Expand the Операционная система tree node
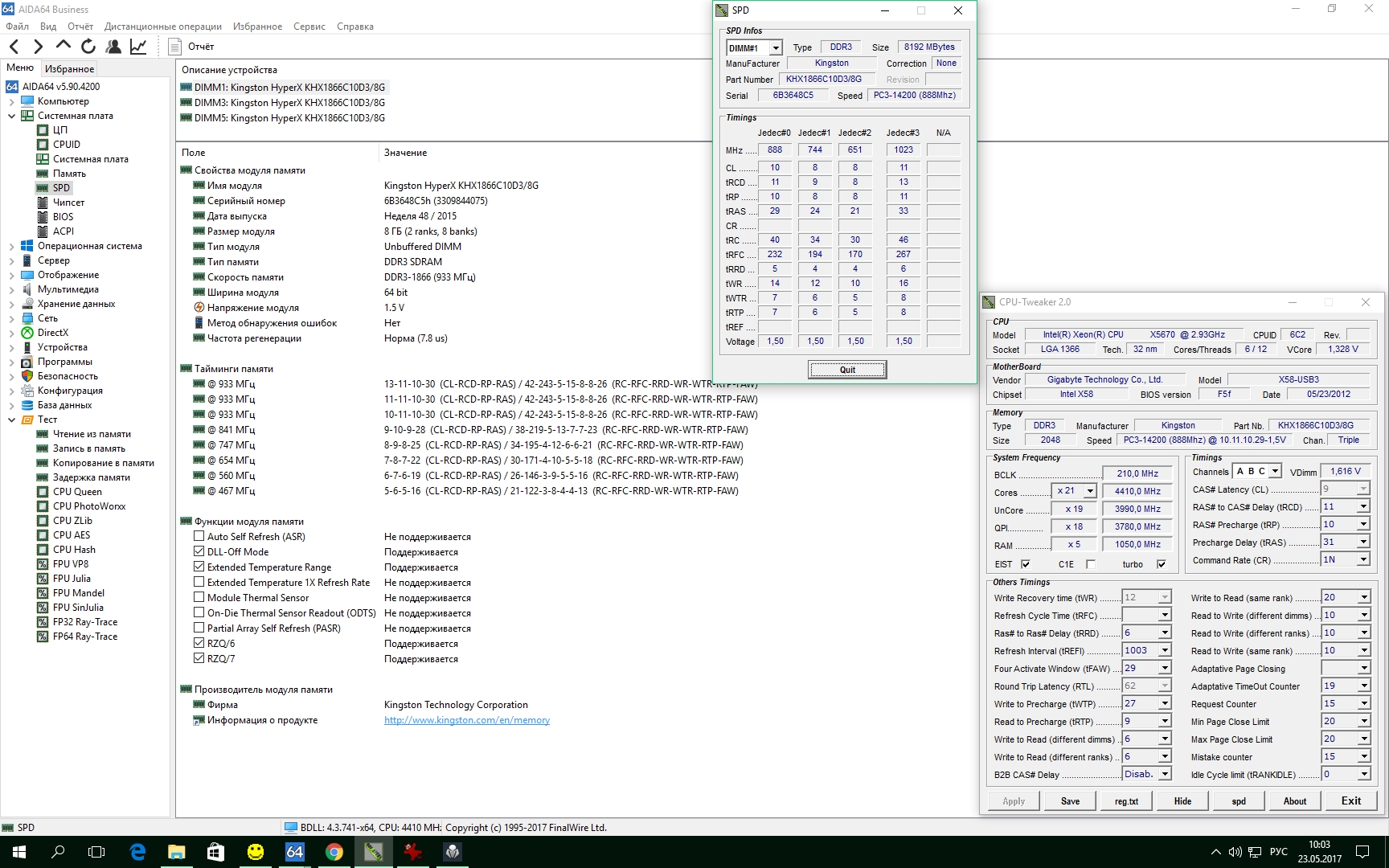The height and width of the screenshot is (868, 1389). 11,246
